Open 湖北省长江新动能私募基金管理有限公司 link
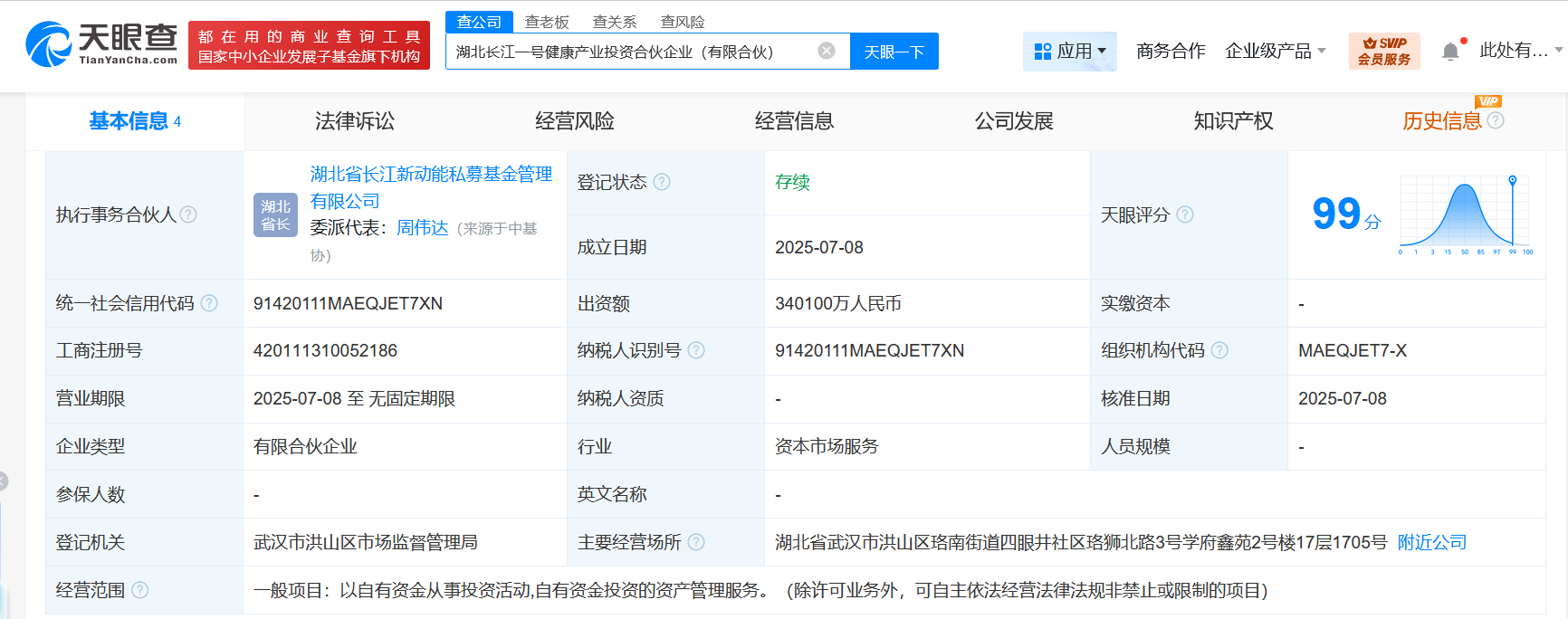Image resolution: width=1568 pixels, height=619 pixels. click(431, 187)
